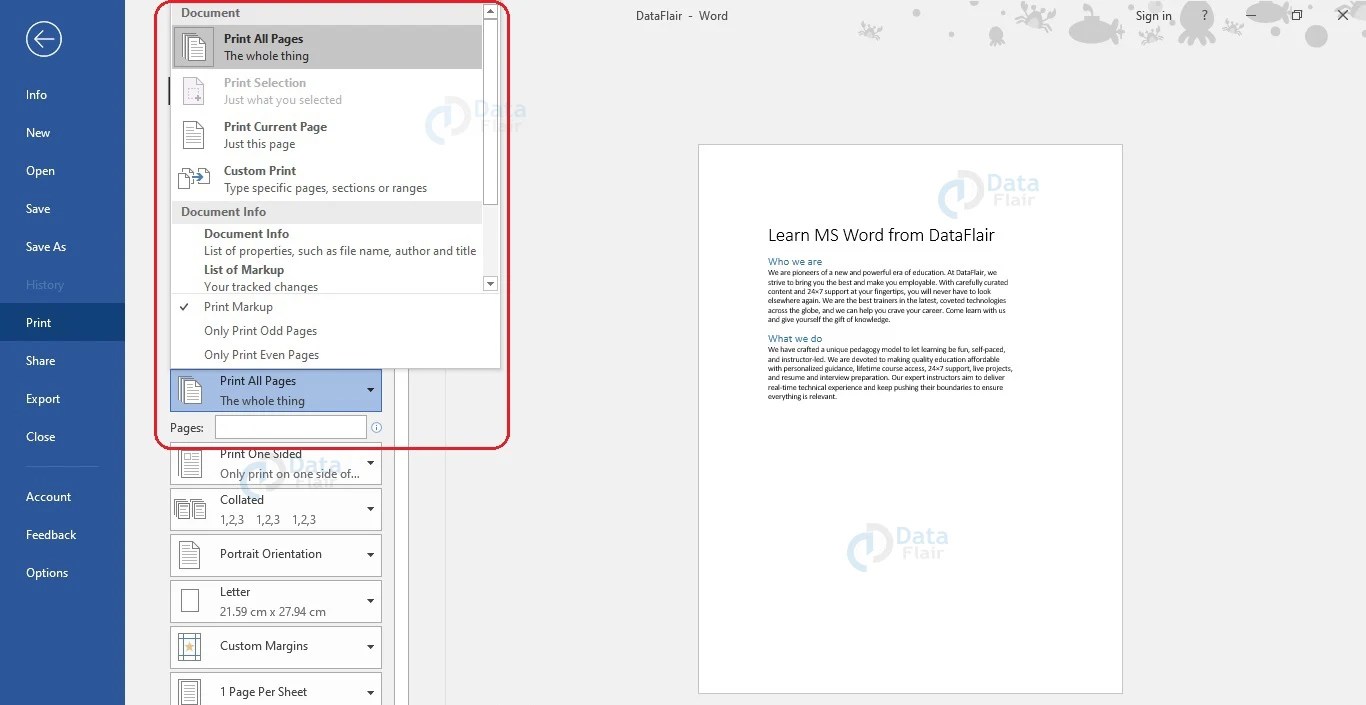Select the Print All Pages icon
The width and height of the screenshot is (1366, 705).
194,46
